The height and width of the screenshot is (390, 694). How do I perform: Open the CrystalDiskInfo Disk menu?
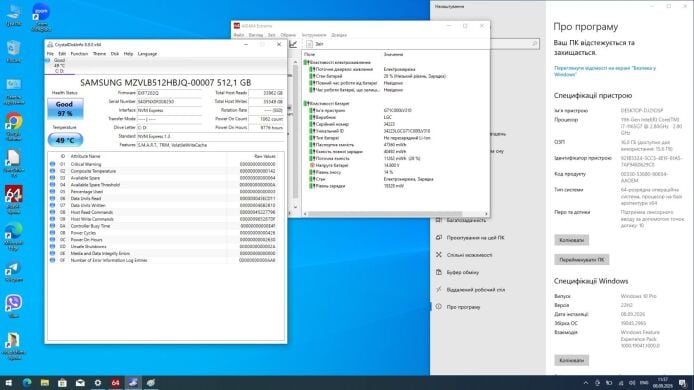pyautogui.click(x=115, y=54)
